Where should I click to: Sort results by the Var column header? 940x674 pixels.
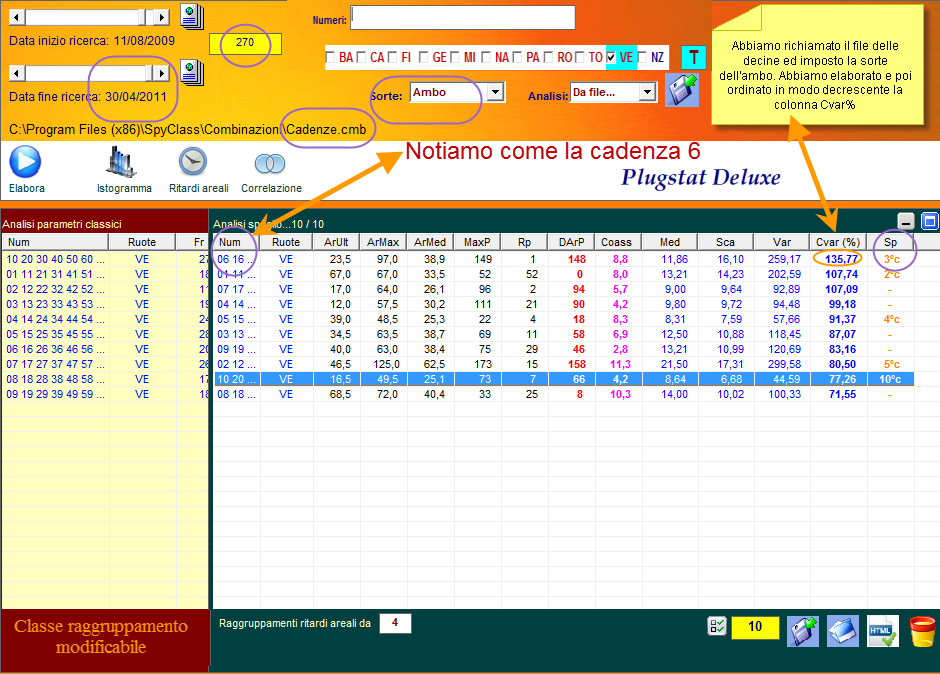(782, 242)
